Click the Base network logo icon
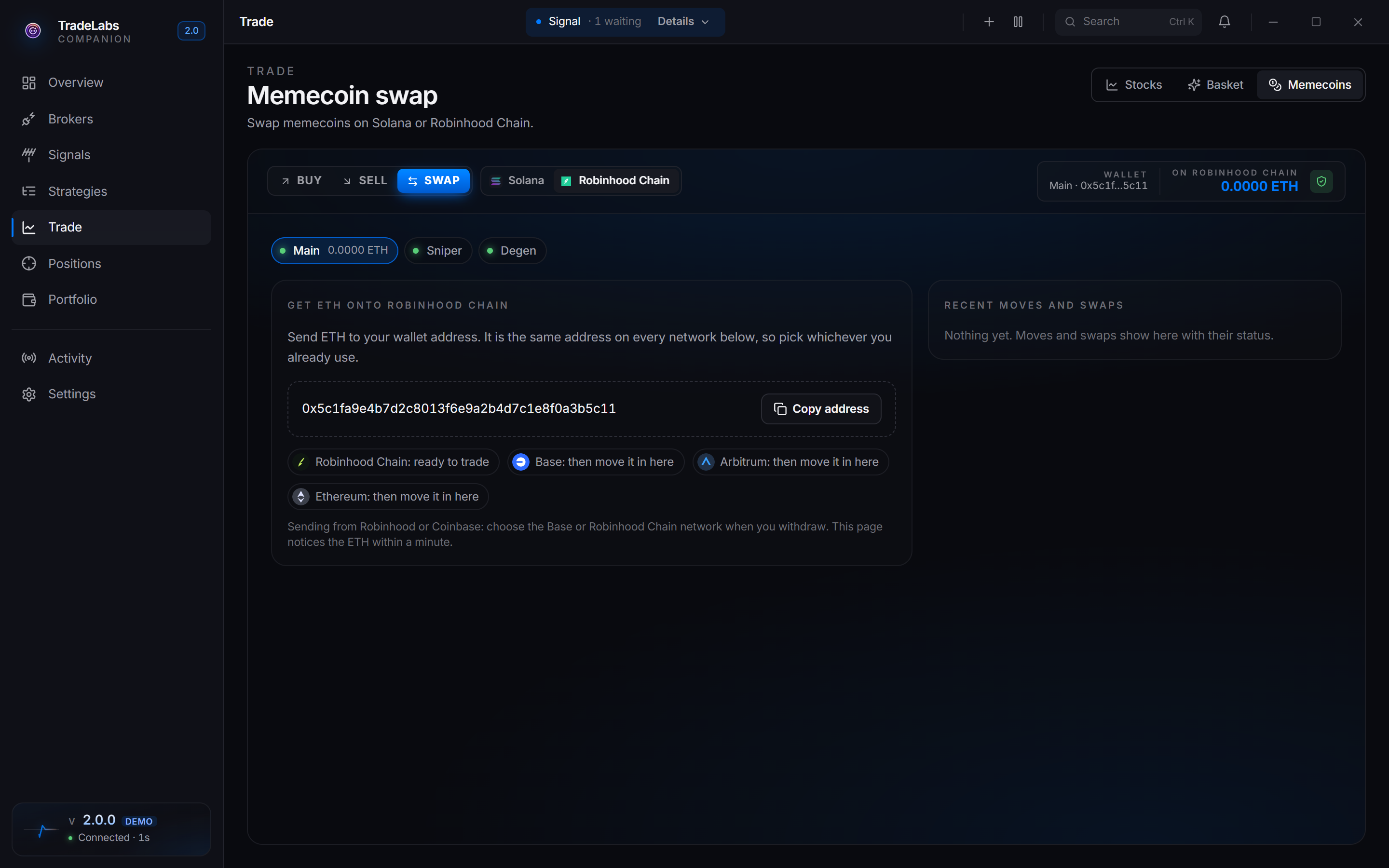 [x=520, y=462]
